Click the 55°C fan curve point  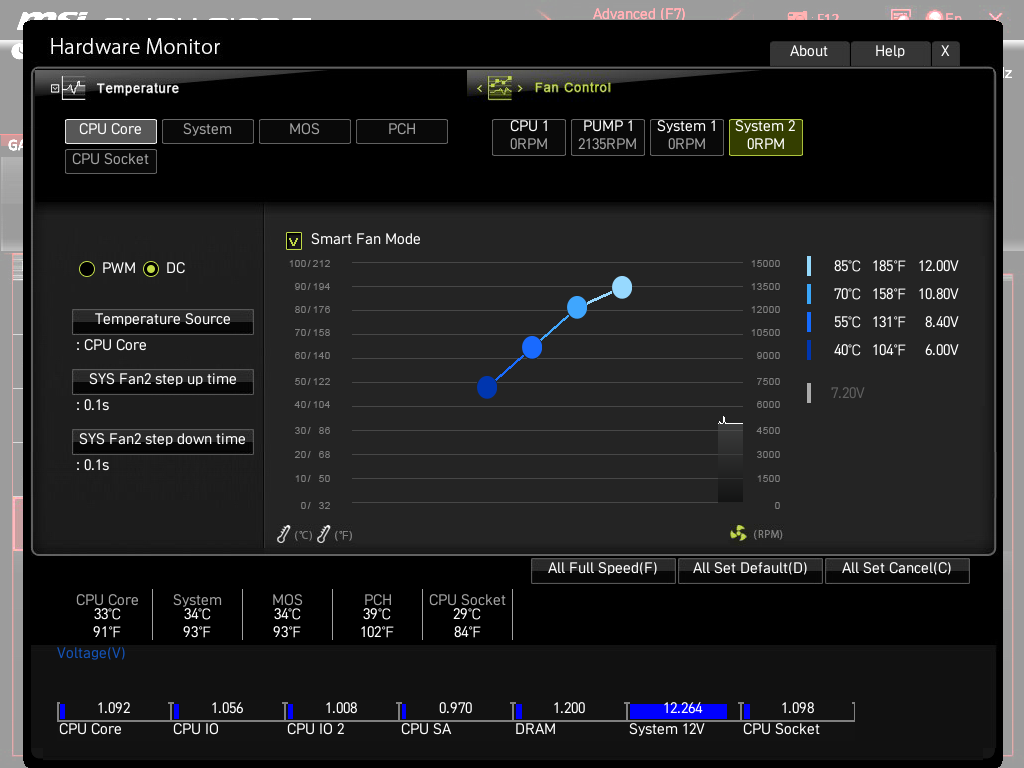point(532,347)
